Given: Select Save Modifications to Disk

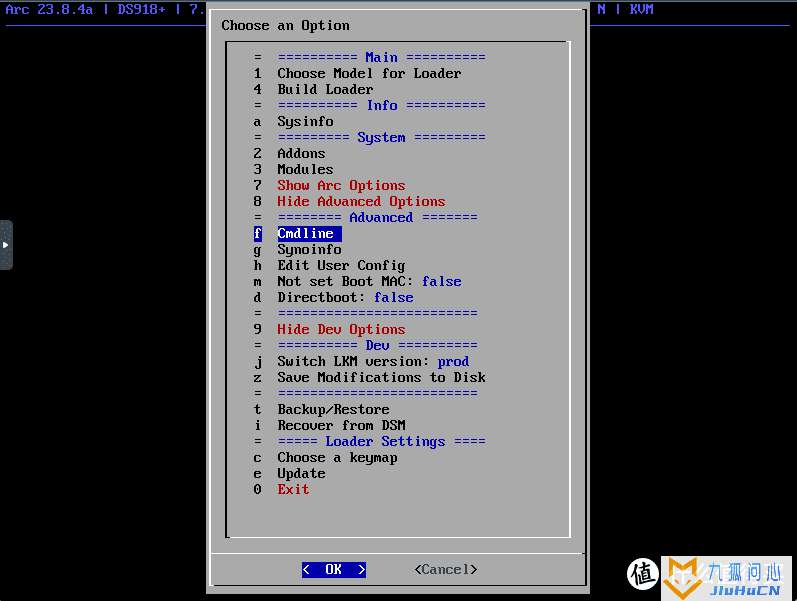Looking at the screenshot, I should [381, 377].
